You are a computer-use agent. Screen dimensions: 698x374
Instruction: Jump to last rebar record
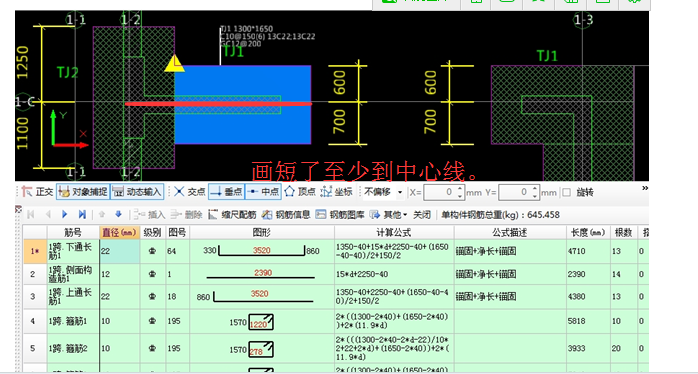(82, 215)
